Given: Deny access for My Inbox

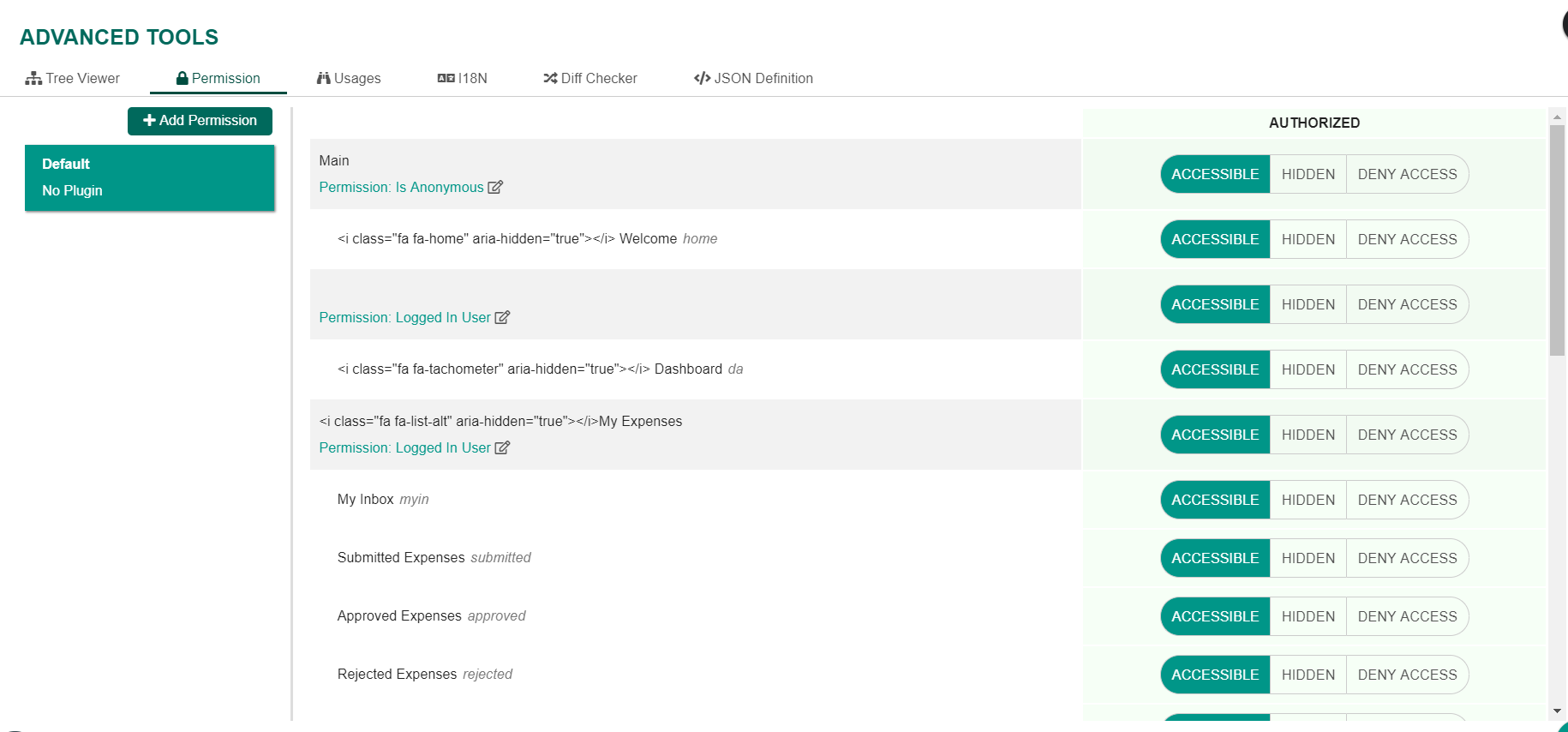Looking at the screenshot, I should [1407, 500].
